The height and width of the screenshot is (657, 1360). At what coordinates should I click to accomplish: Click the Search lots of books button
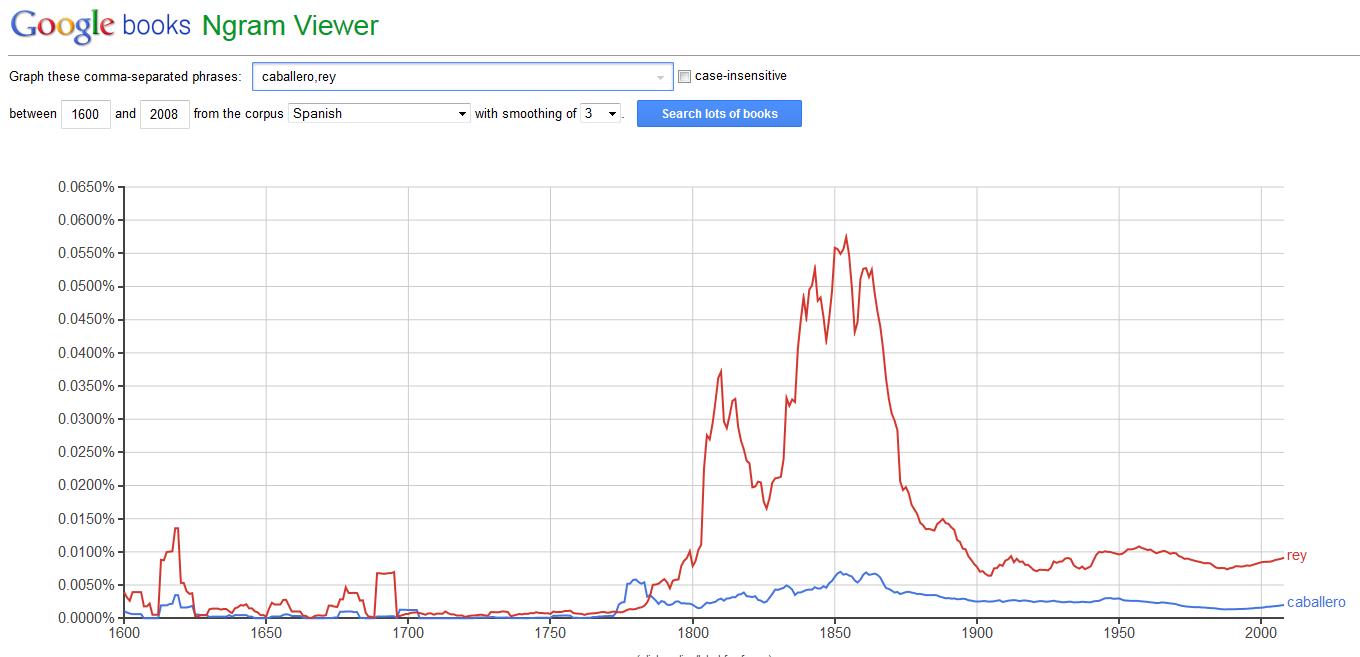[719, 113]
